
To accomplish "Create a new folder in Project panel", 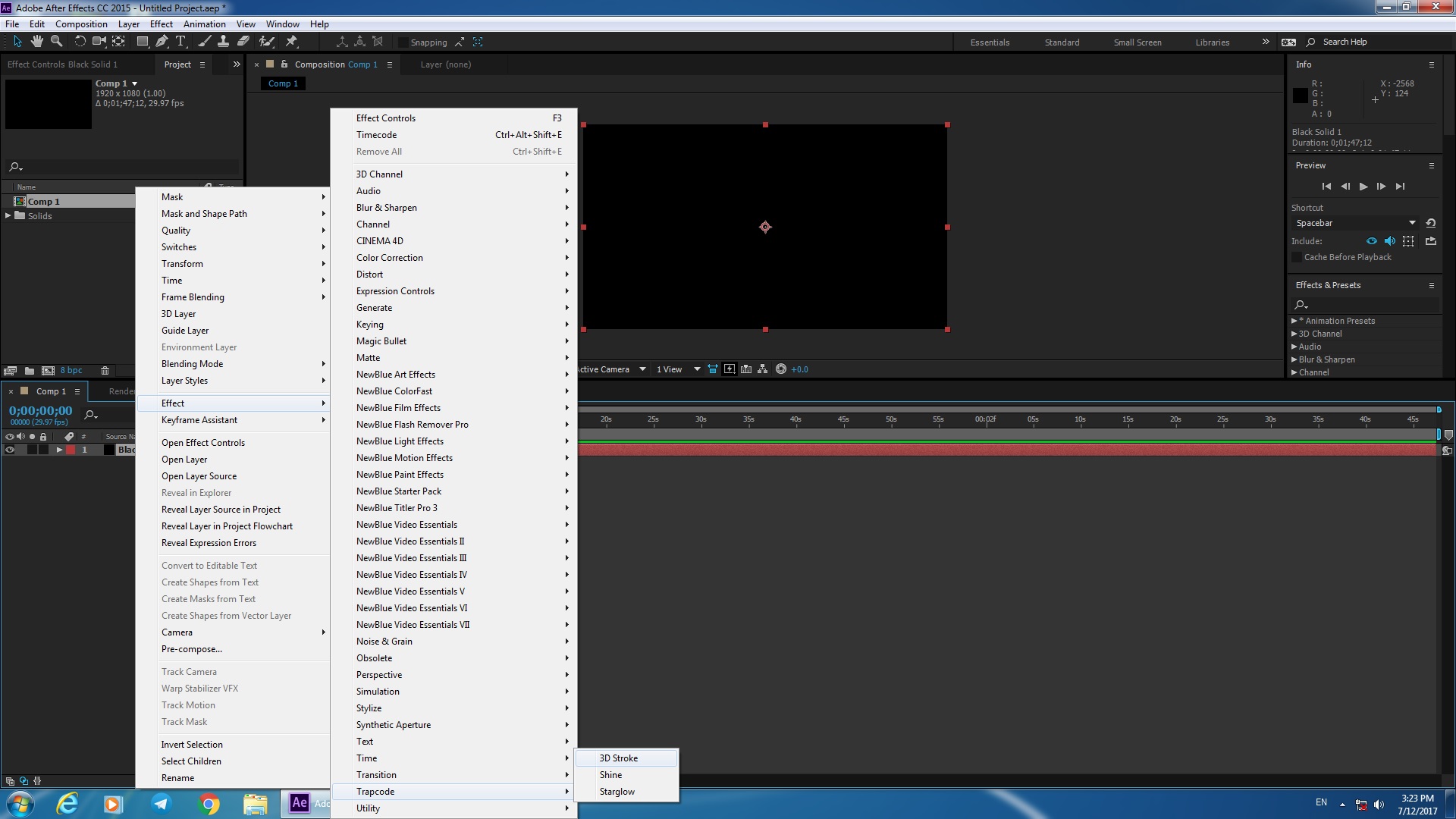I will (30, 371).
